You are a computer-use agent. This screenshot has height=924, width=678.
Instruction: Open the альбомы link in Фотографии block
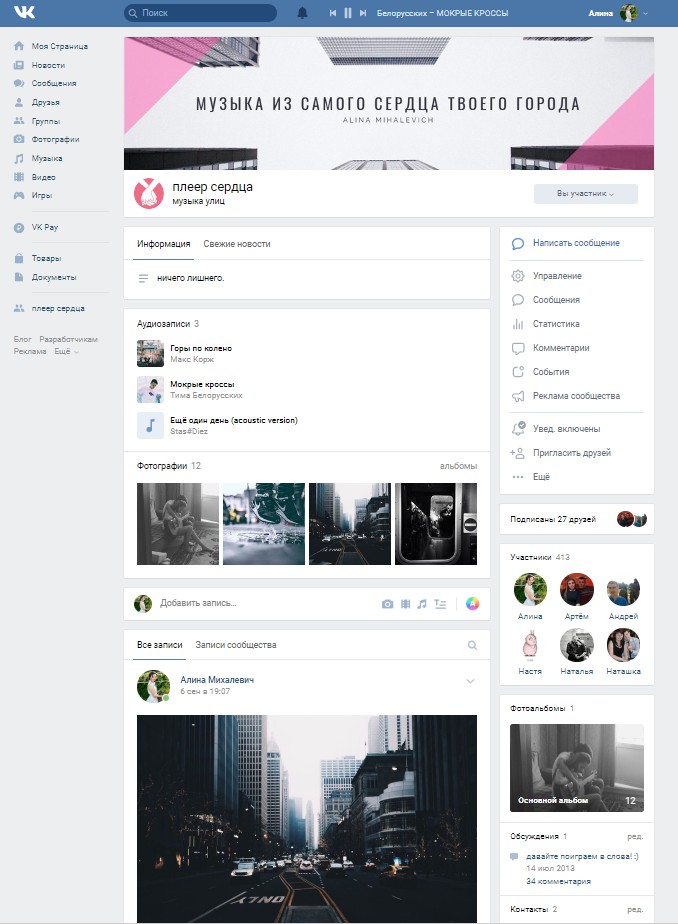[458, 466]
